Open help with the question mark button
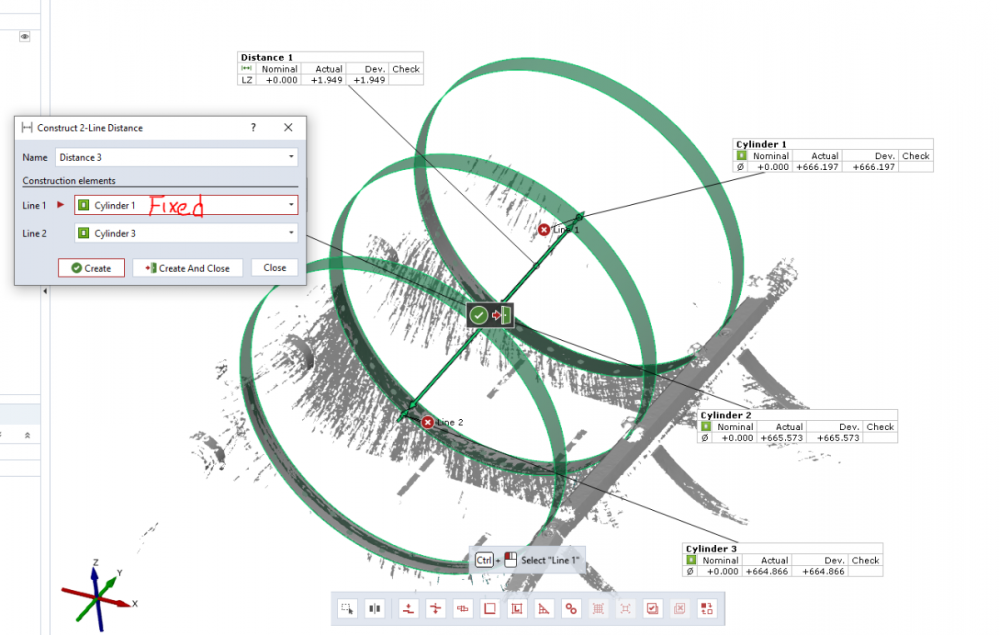The height and width of the screenshot is (635, 999). pyautogui.click(x=253, y=127)
